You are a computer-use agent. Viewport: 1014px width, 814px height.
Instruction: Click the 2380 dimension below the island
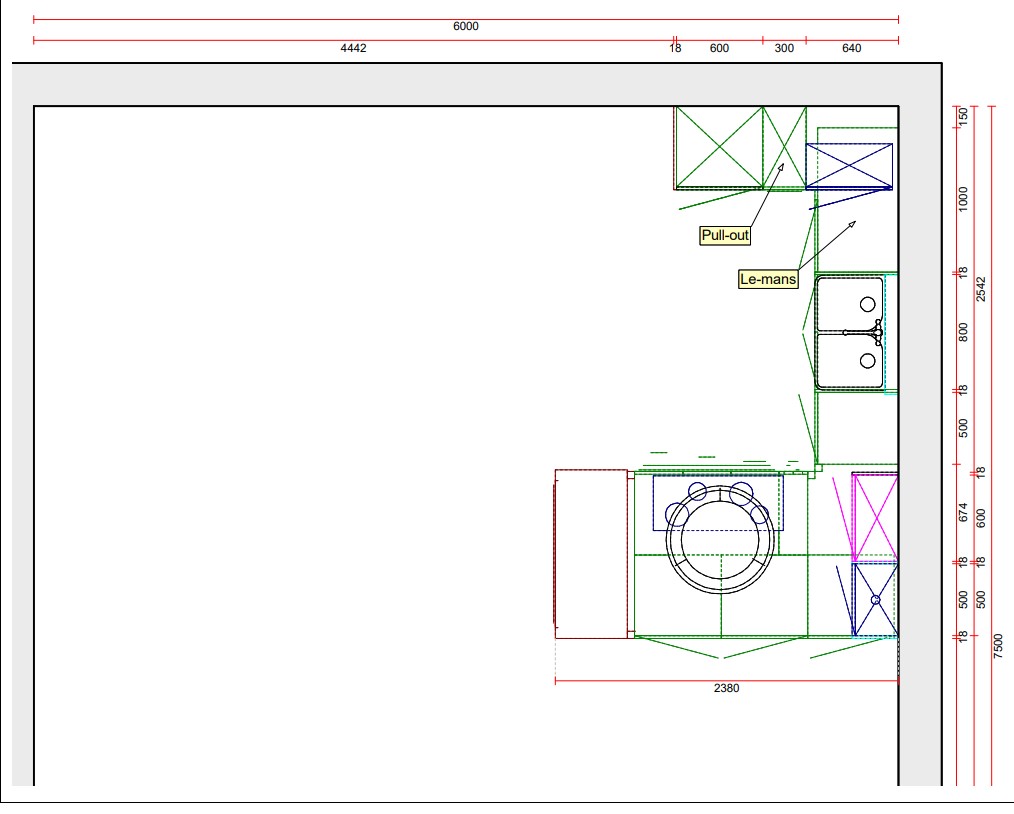tap(727, 688)
